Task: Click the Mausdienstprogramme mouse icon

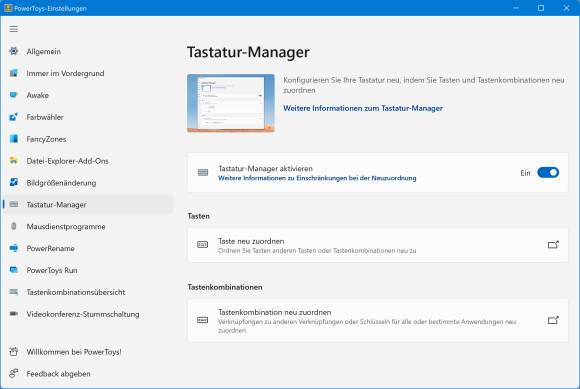Action: click(14, 226)
